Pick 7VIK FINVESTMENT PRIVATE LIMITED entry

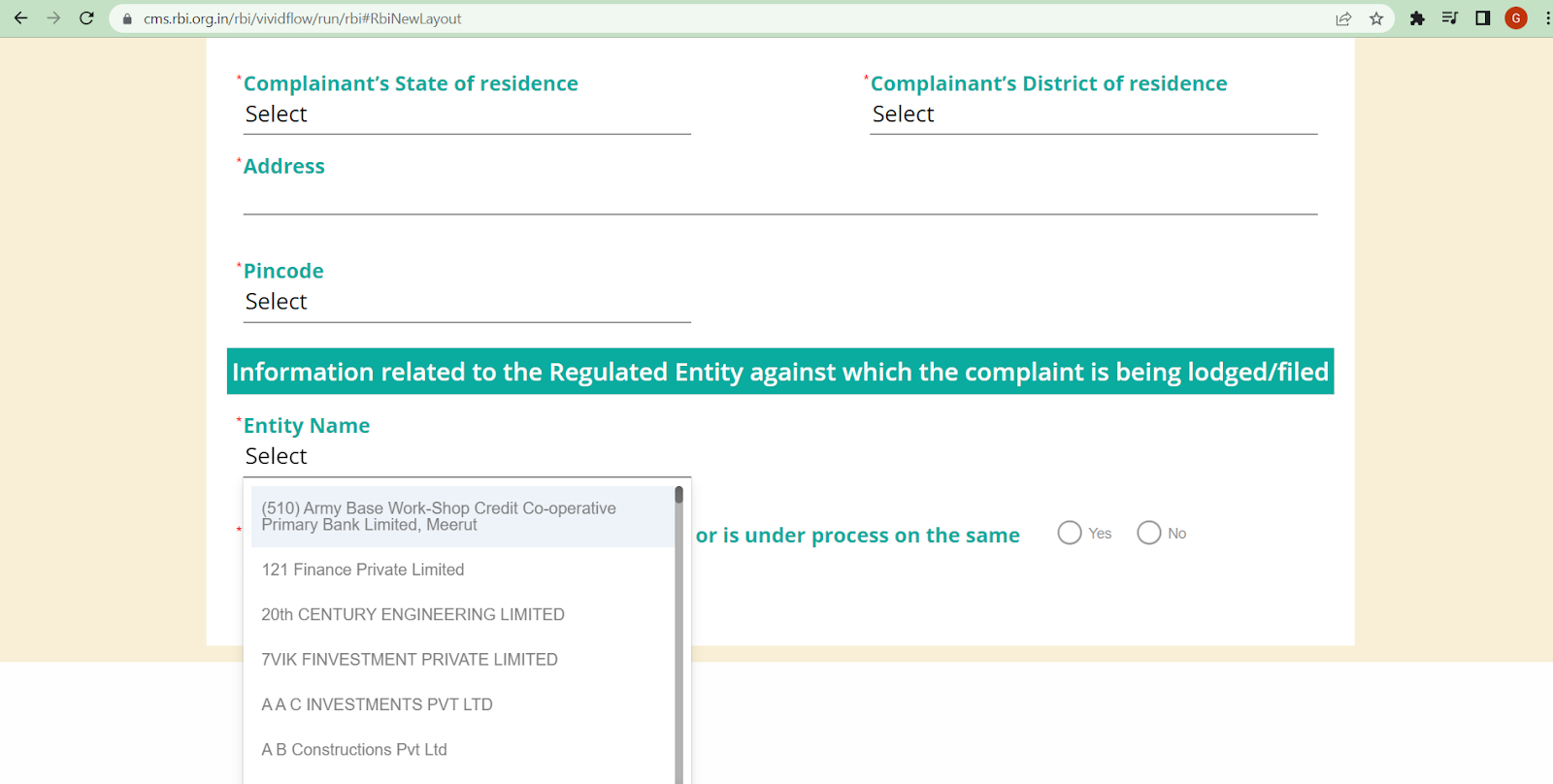click(x=410, y=660)
